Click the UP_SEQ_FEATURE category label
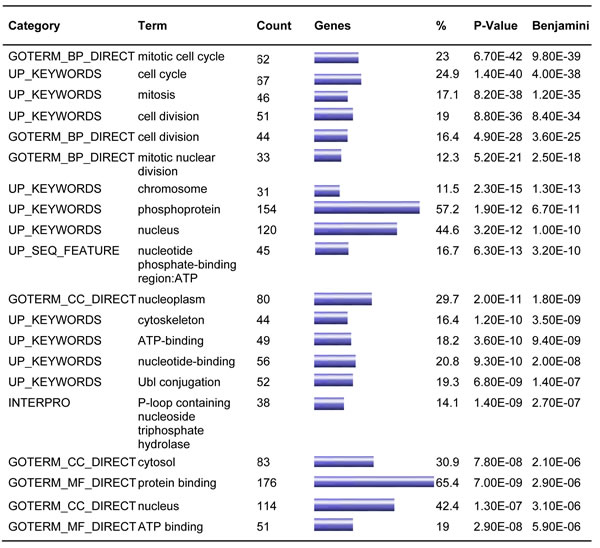This screenshot has width=600, height=548. [x=54, y=250]
